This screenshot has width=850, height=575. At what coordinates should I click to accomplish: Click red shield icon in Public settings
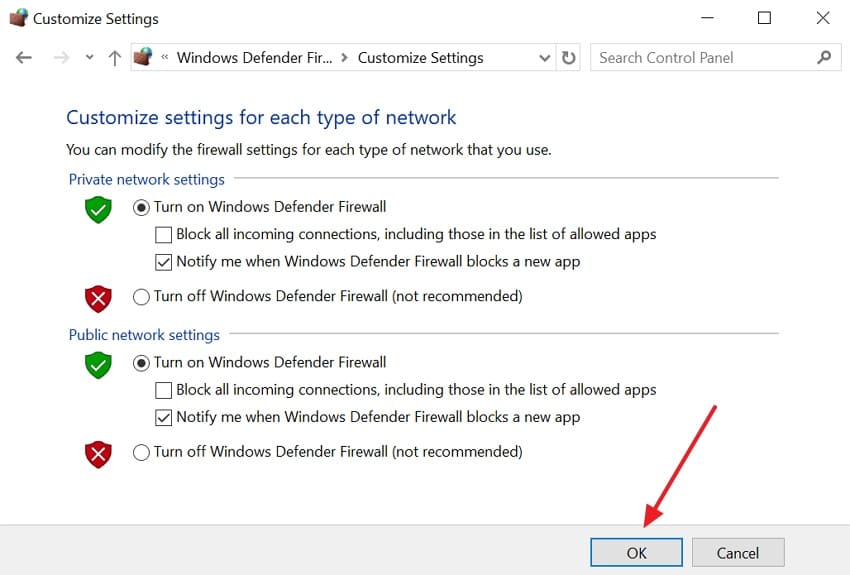tap(98, 454)
